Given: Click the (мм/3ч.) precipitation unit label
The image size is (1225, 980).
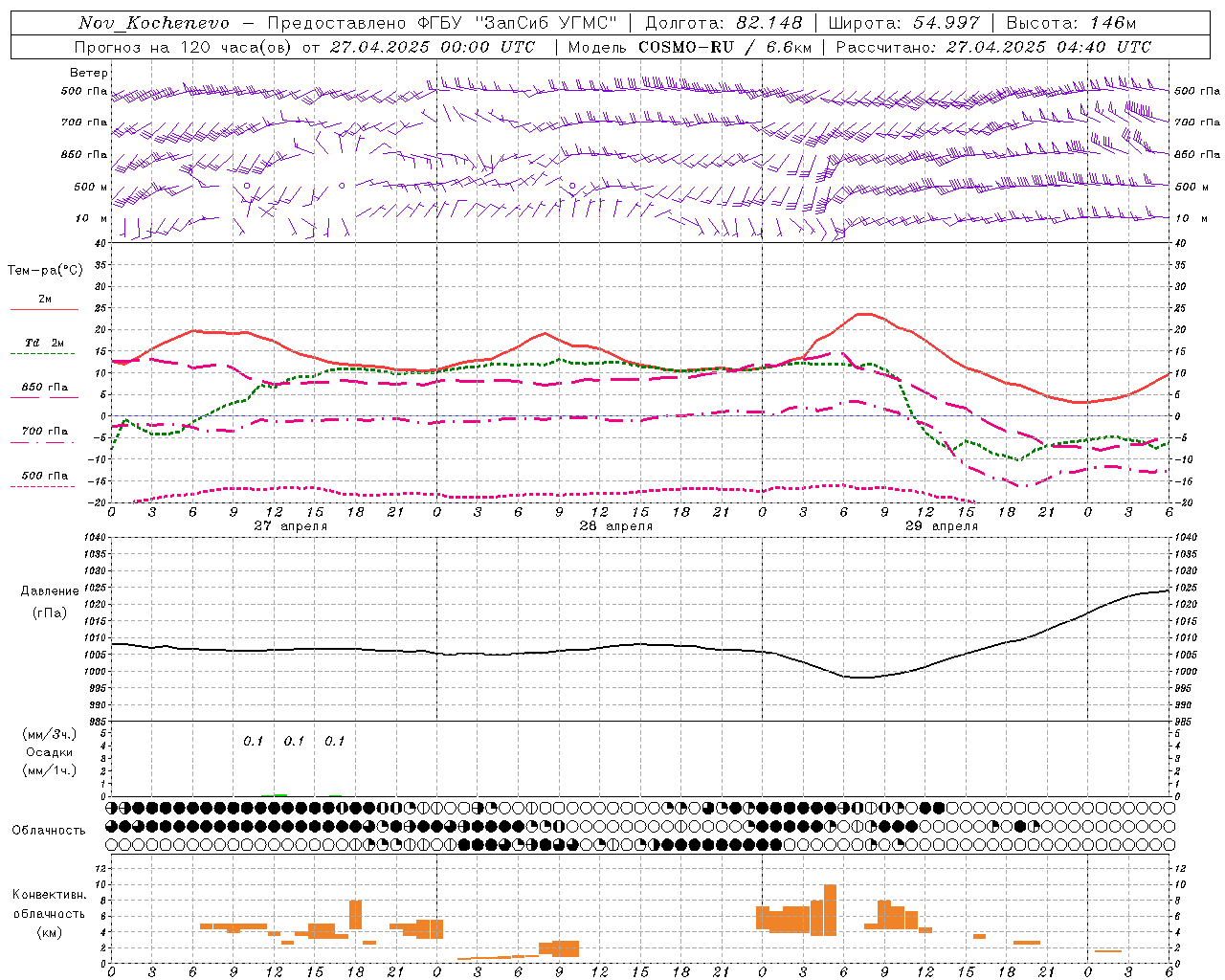Looking at the screenshot, I should (50, 735).
